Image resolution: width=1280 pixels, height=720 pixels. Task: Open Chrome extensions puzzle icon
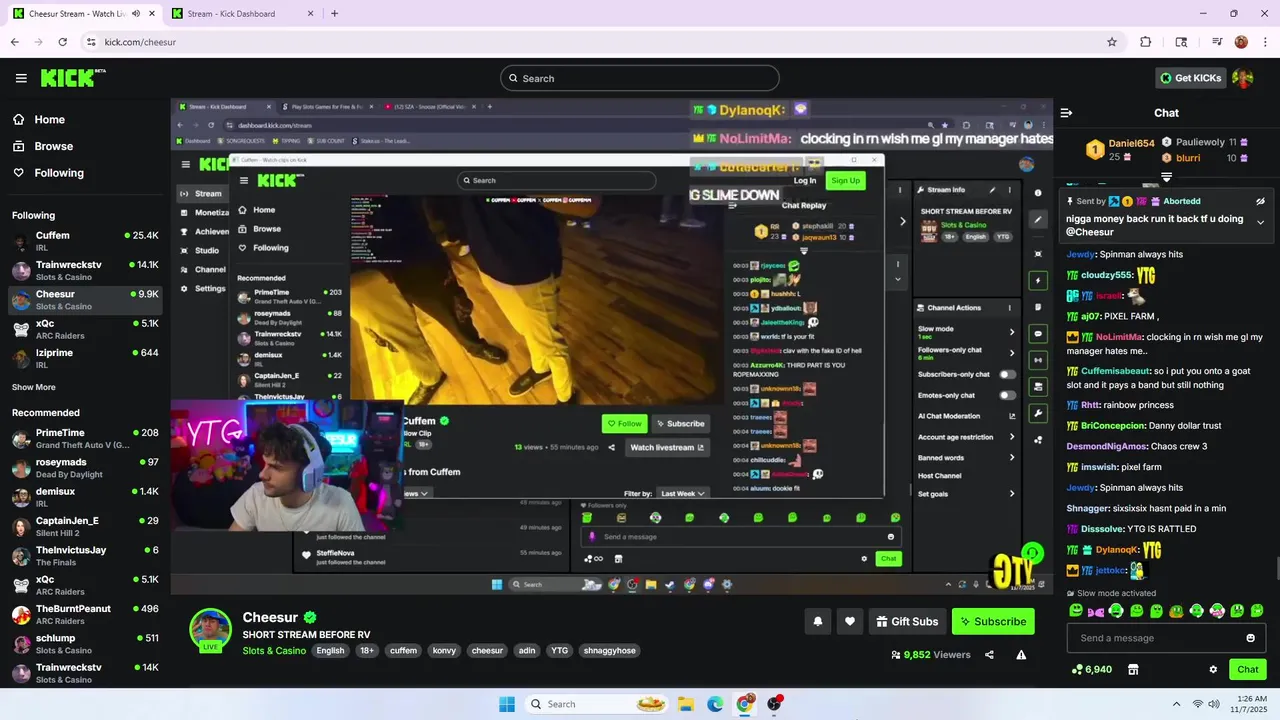tap(1146, 42)
